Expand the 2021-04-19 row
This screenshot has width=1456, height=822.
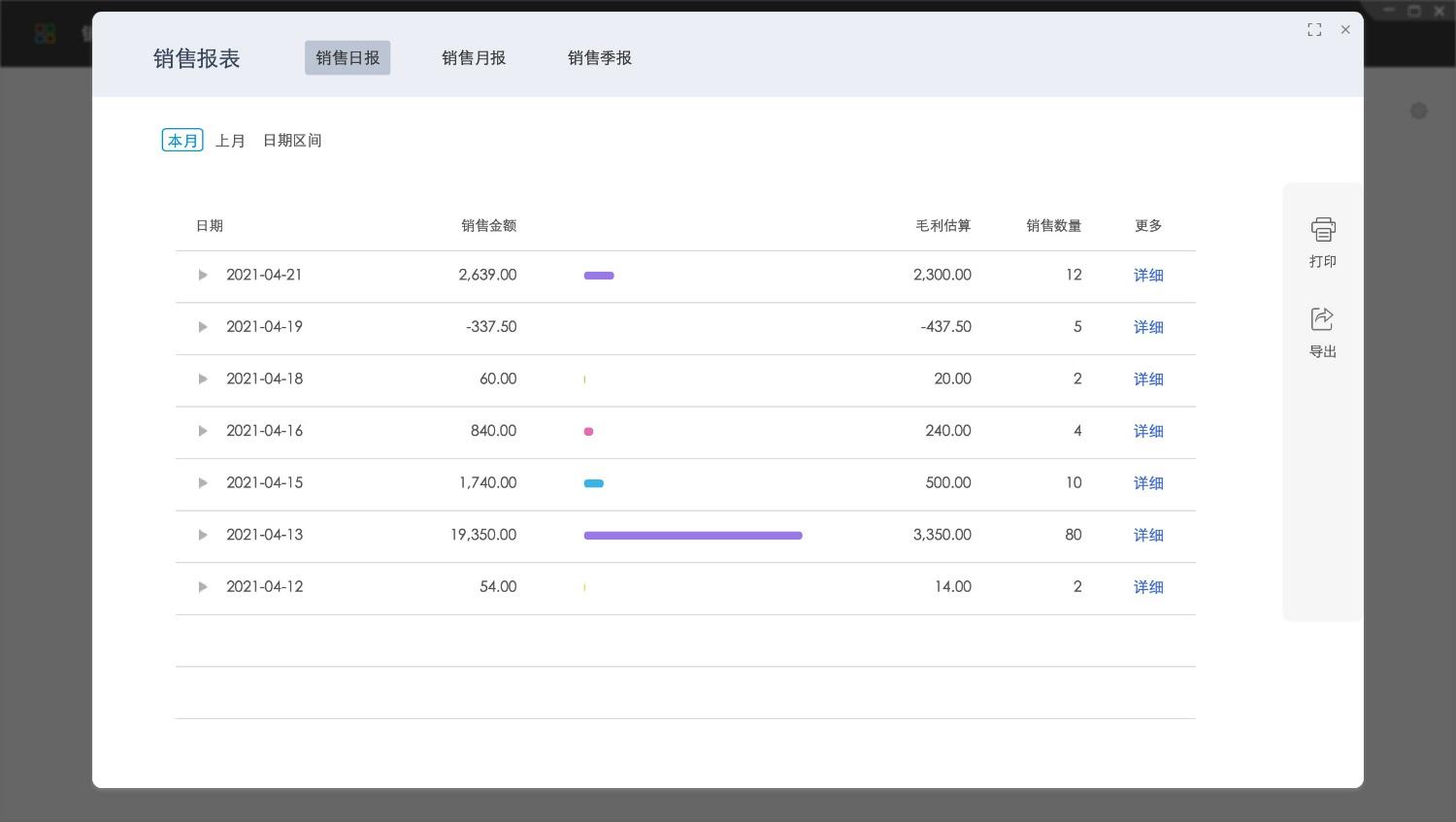pos(203,327)
